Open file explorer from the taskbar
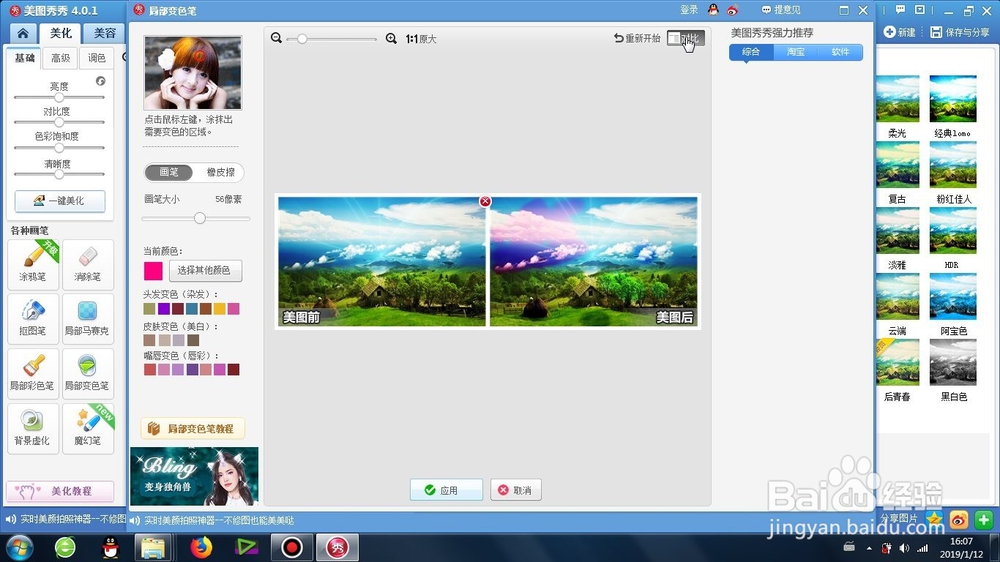The width and height of the screenshot is (1000, 562). (153, 547)
